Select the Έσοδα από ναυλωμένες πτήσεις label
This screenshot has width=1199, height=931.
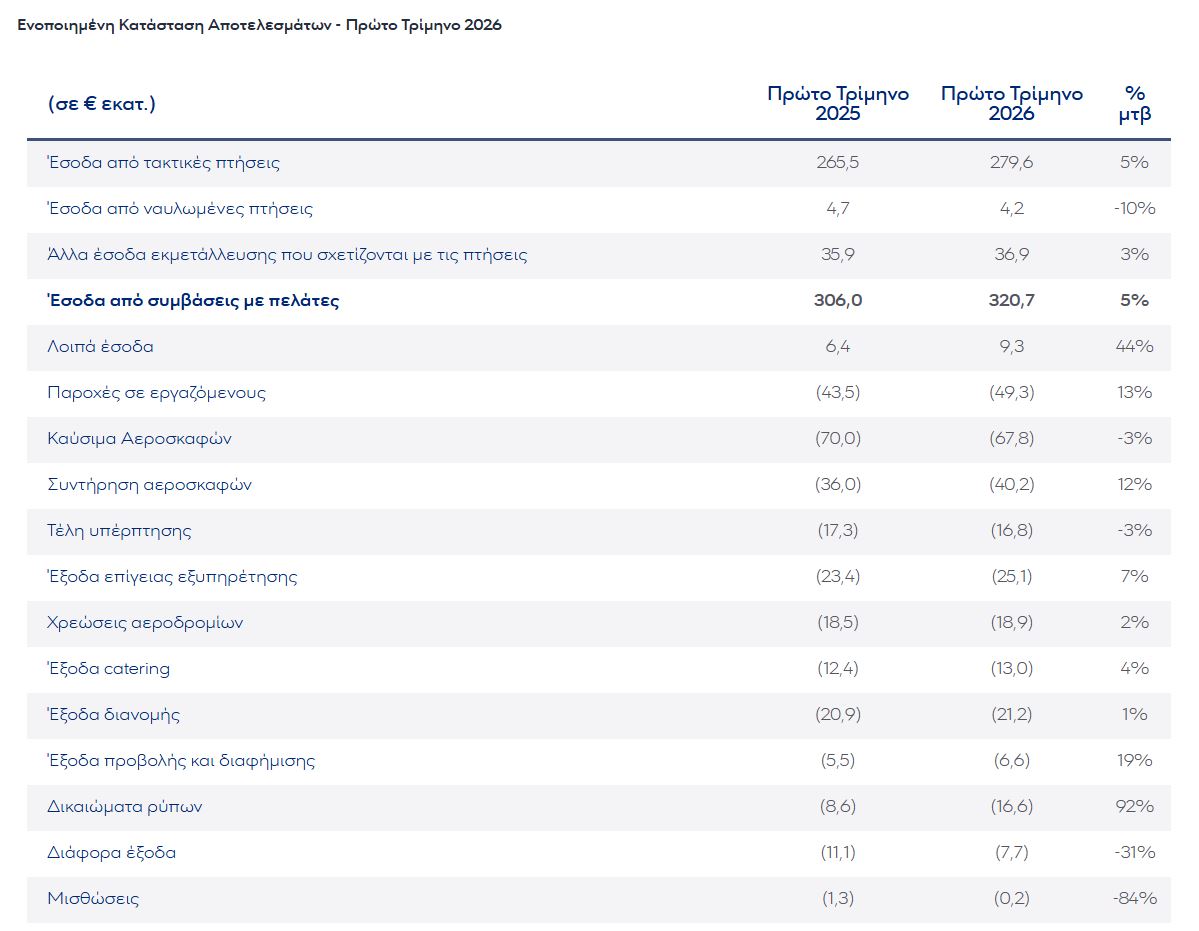click(180, 209)
